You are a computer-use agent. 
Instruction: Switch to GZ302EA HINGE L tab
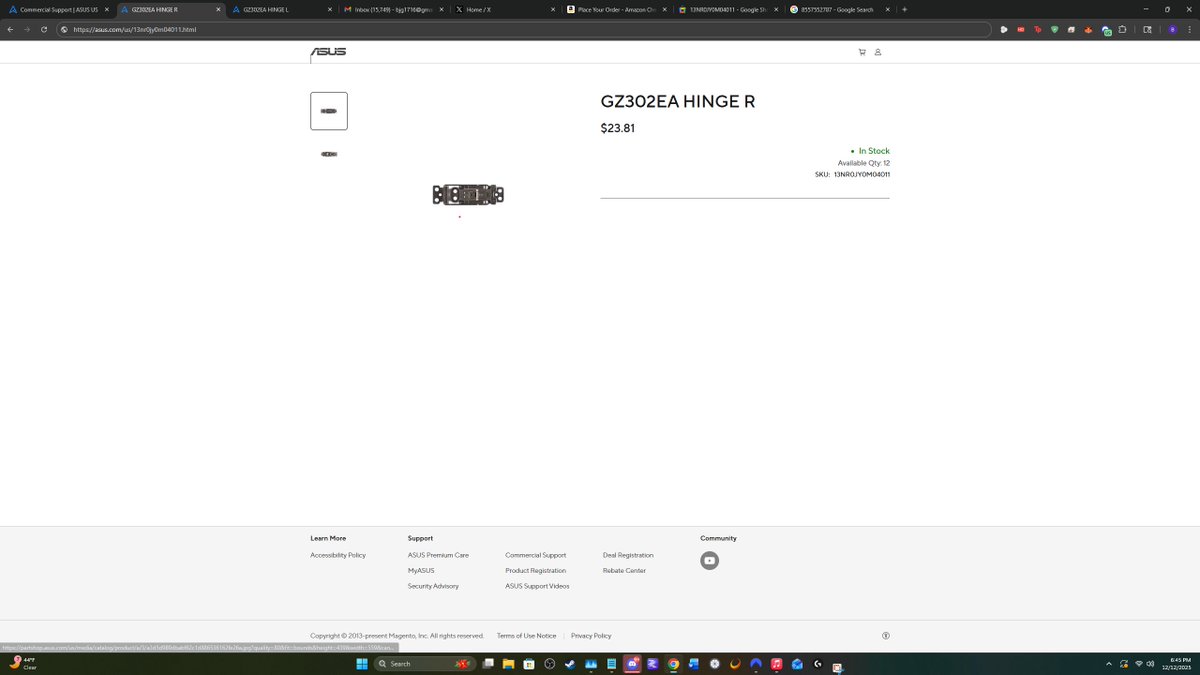click(x=280, y=9)
